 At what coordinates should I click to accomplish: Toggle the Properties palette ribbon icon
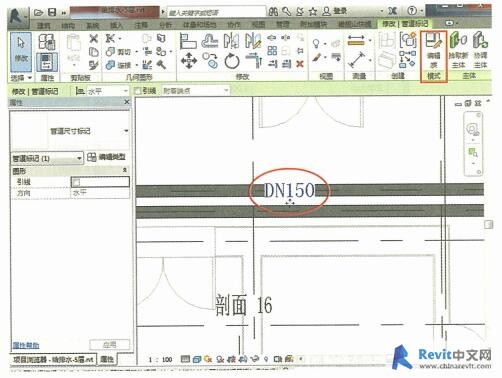click(x=46, y=62)
